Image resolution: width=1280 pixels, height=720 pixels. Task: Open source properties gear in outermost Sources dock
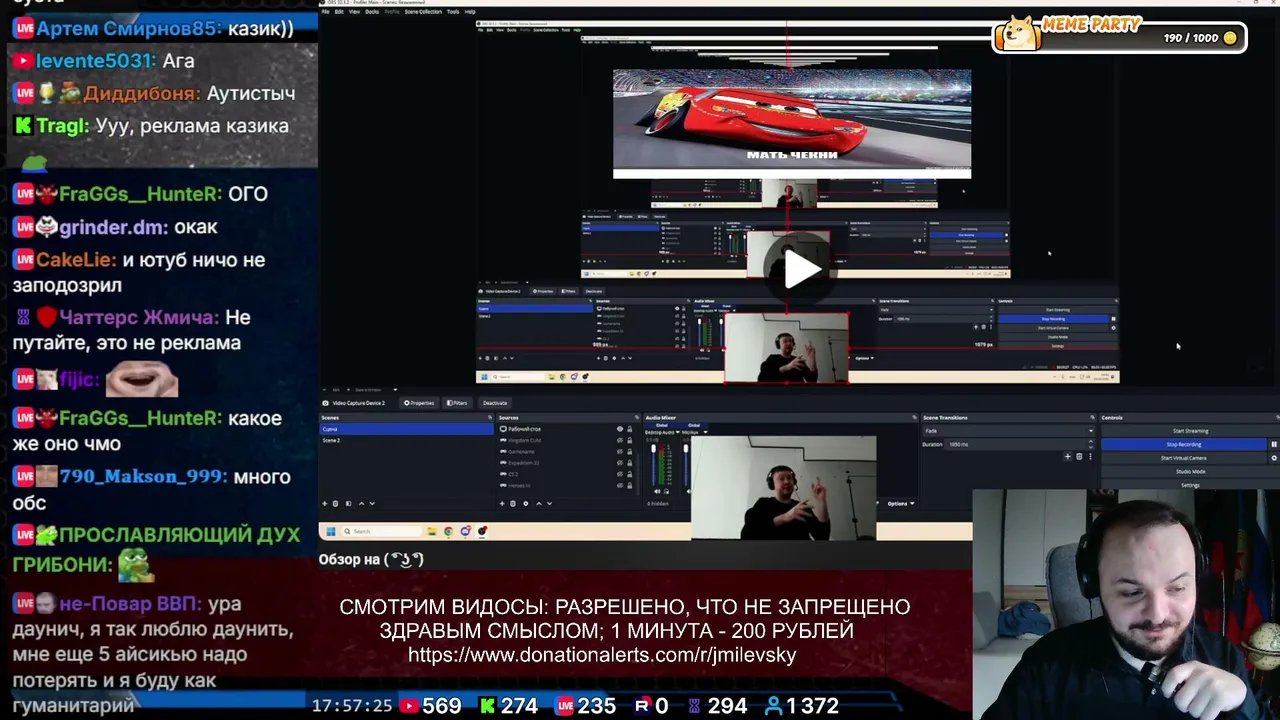pyautogui.click(x=525, y=503)
